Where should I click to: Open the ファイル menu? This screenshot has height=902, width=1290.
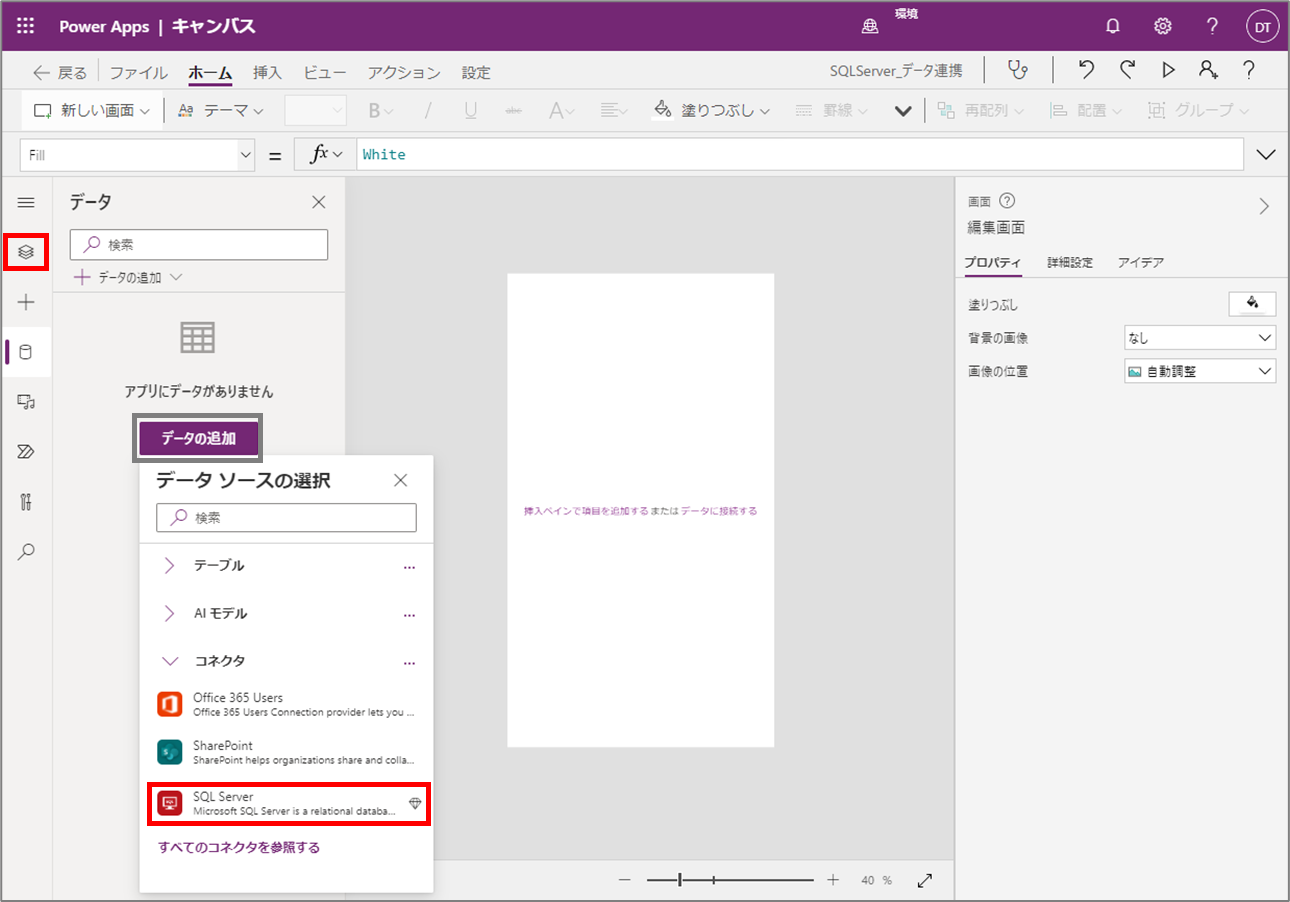[x=139, y=73]
